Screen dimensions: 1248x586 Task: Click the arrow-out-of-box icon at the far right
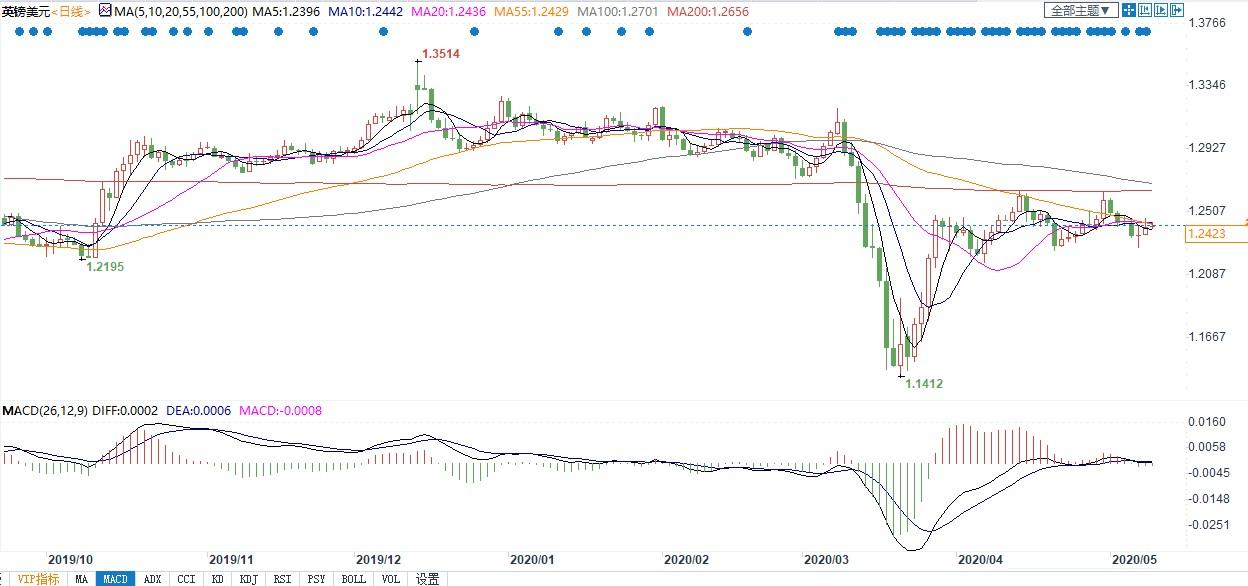point(1177,10)
